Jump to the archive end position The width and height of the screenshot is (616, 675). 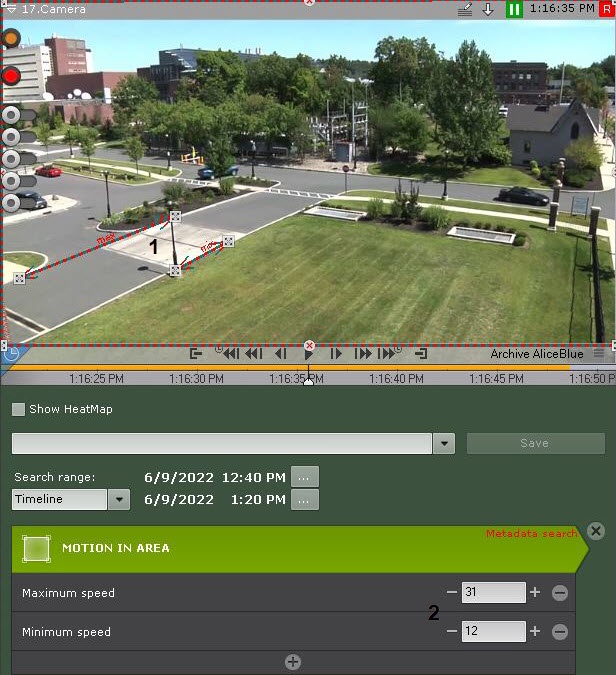click(421, 354)
